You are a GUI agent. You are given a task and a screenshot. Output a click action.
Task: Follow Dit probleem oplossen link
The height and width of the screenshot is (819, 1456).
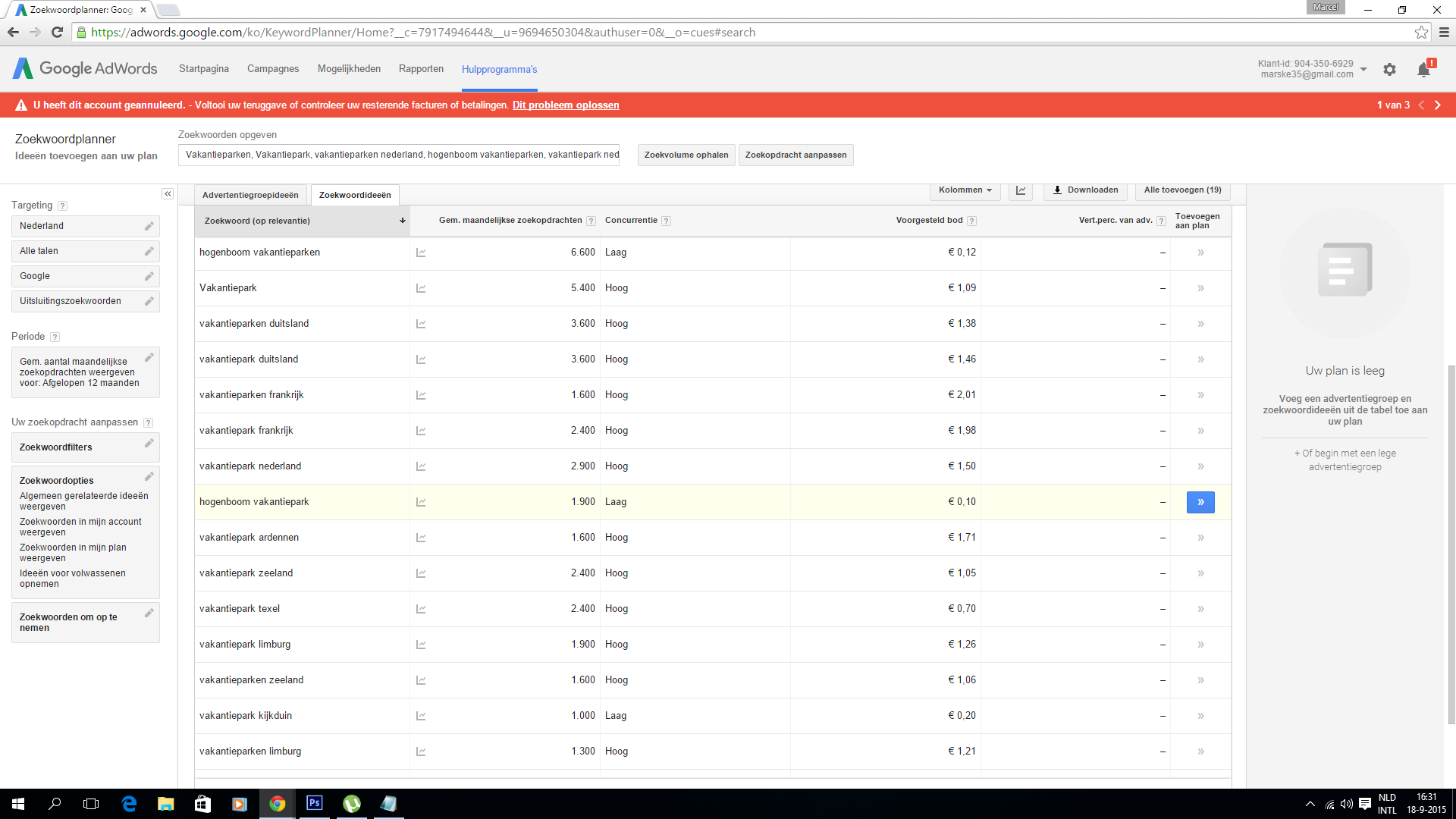click(x=566, y=105)
